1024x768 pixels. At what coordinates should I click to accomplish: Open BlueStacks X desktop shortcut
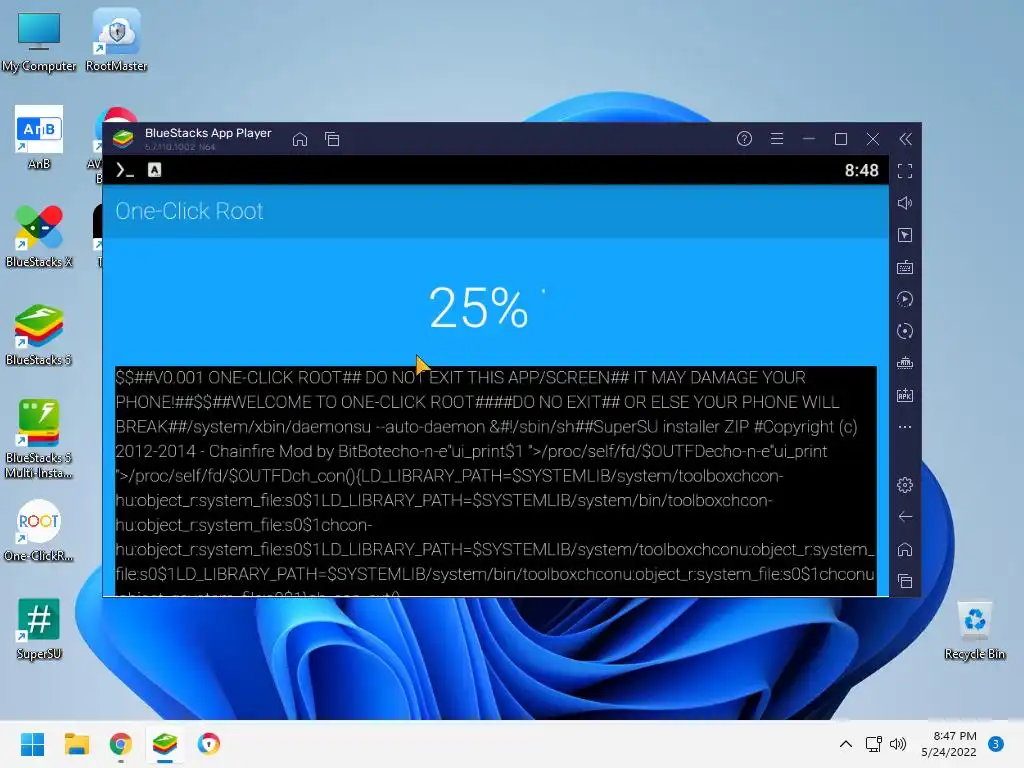click(x=39, y=236)
